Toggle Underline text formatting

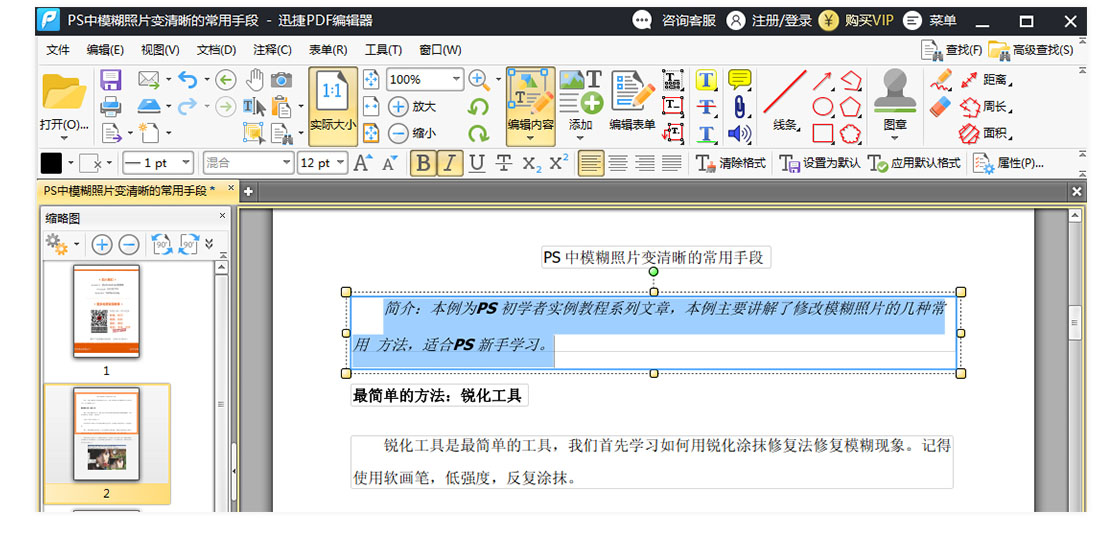(x=476, y=163)
